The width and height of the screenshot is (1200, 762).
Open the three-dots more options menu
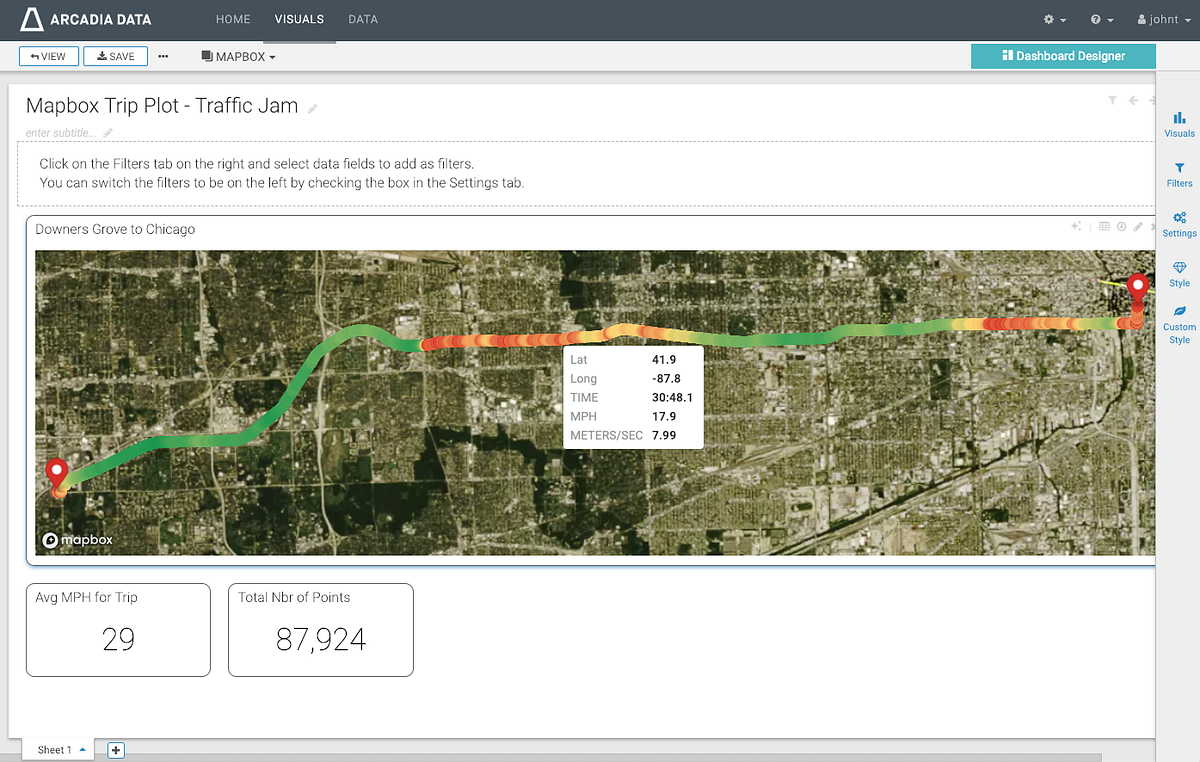click(163, 57)
